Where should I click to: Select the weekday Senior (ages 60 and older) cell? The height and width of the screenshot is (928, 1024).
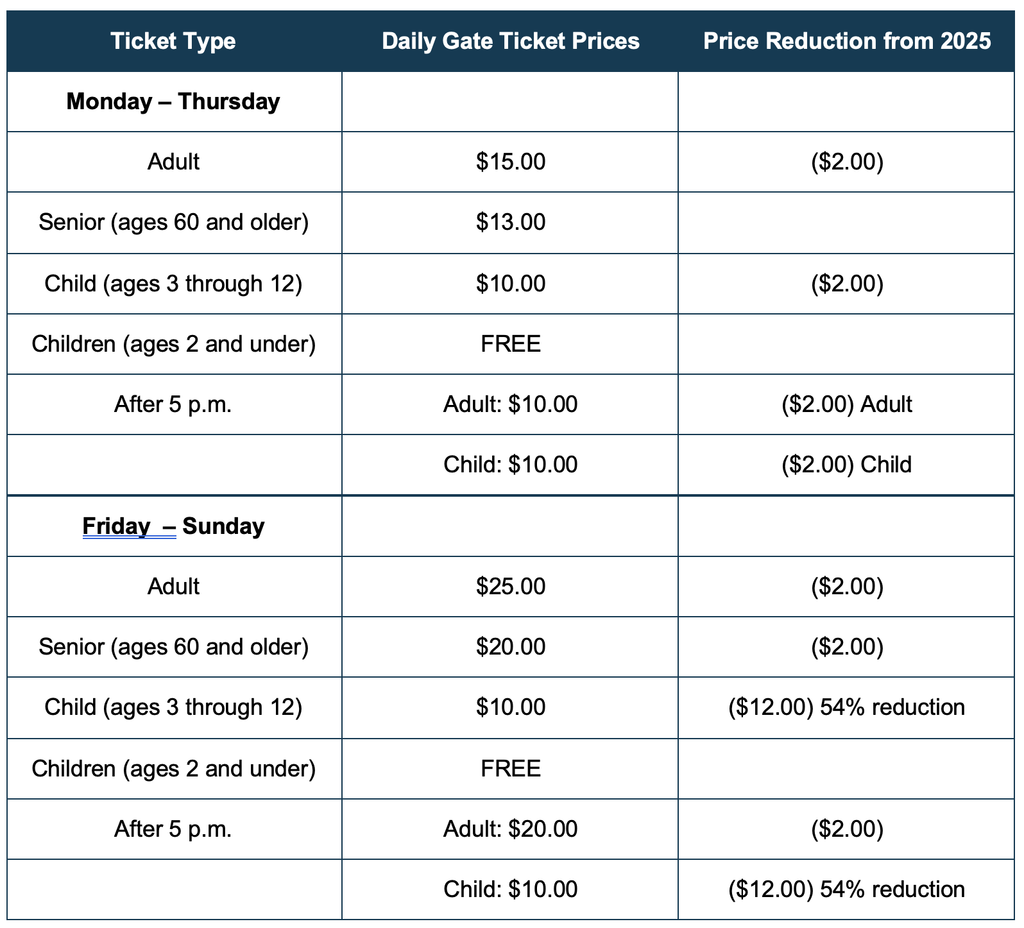click(x=173, y=223)
